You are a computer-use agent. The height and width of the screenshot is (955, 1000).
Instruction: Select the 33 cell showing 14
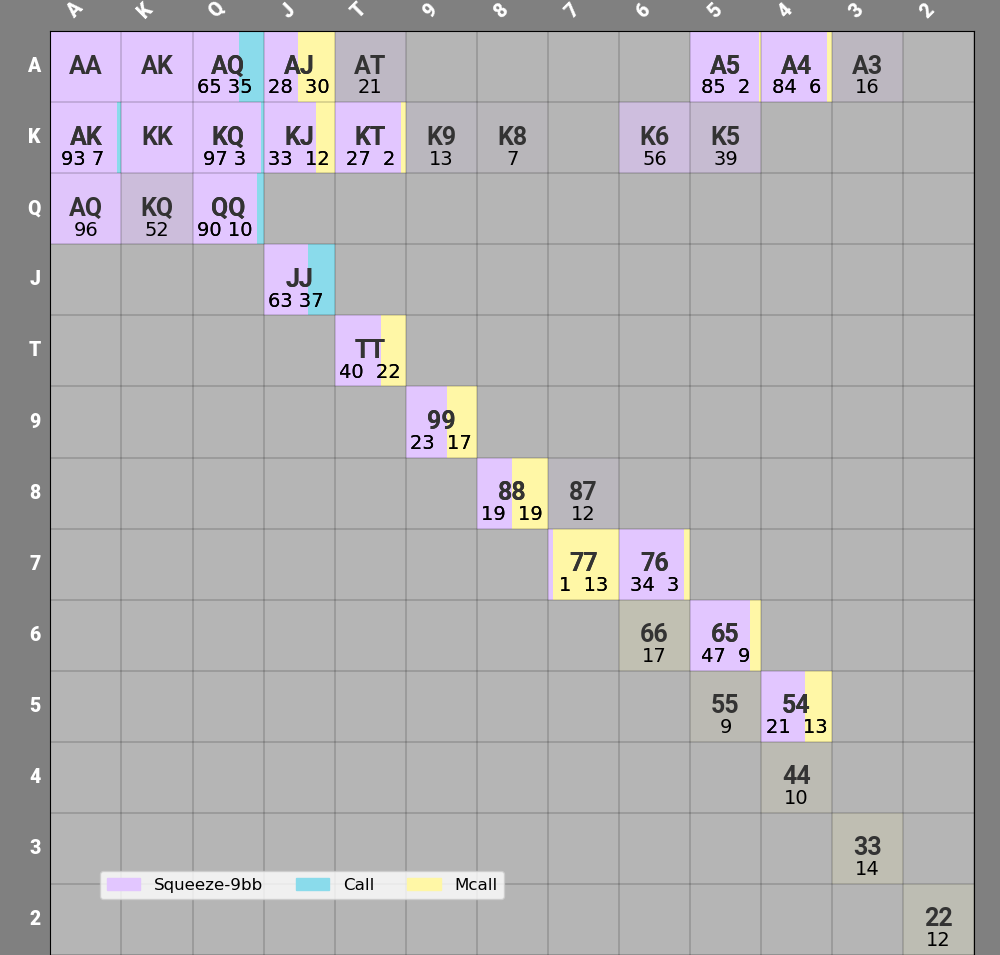click(867, 848)
